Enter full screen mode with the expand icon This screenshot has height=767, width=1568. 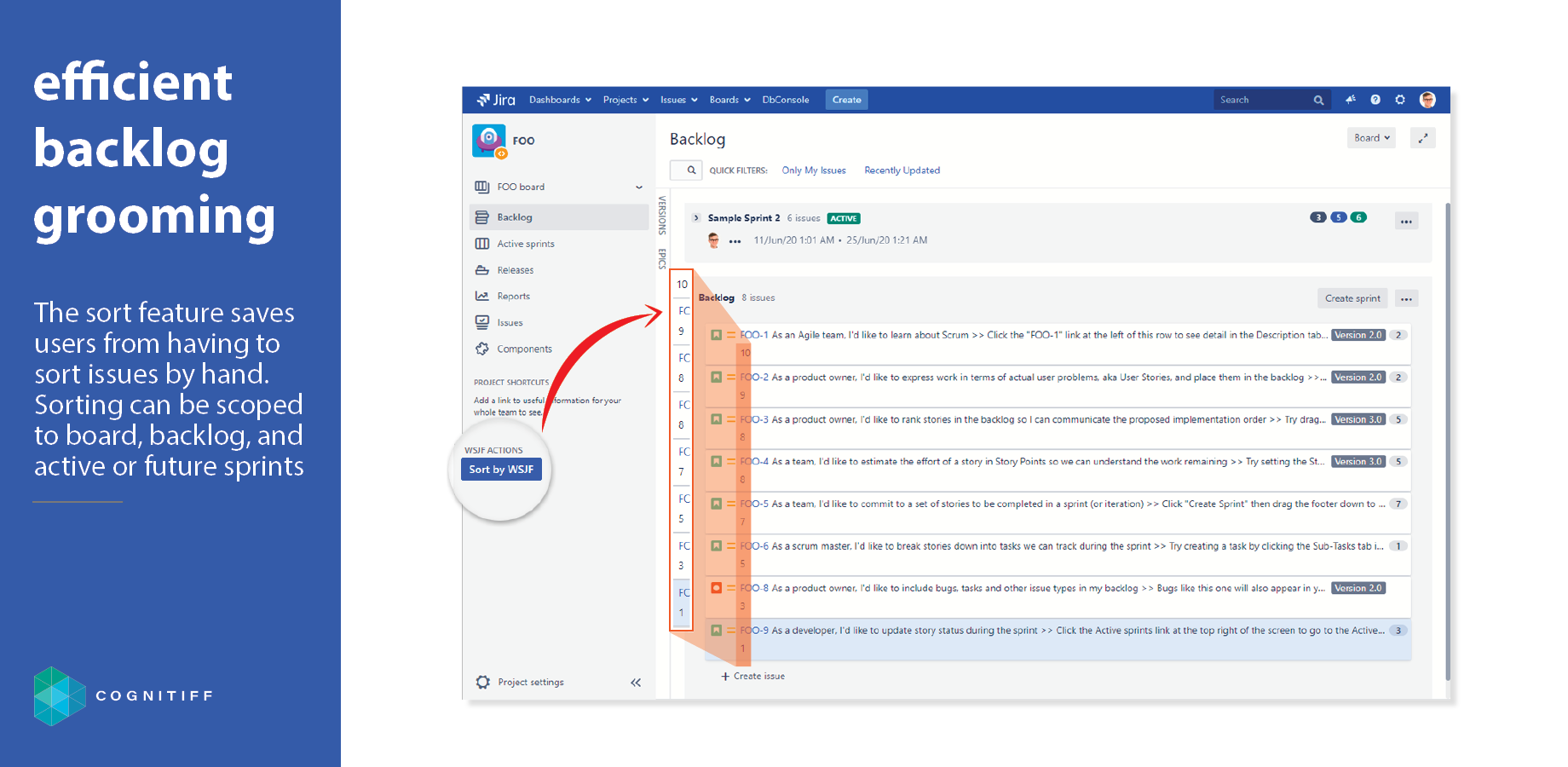click(x=1423, y=138)
